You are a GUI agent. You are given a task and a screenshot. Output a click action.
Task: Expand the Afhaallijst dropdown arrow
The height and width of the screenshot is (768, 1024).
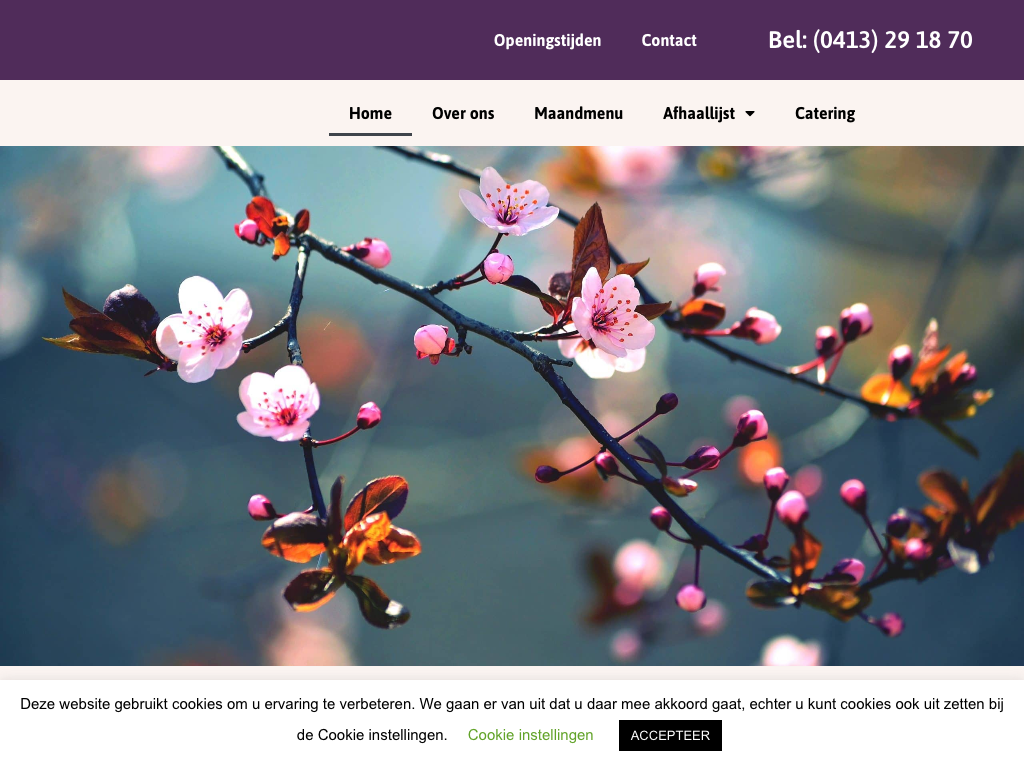(x=750, y=114)
